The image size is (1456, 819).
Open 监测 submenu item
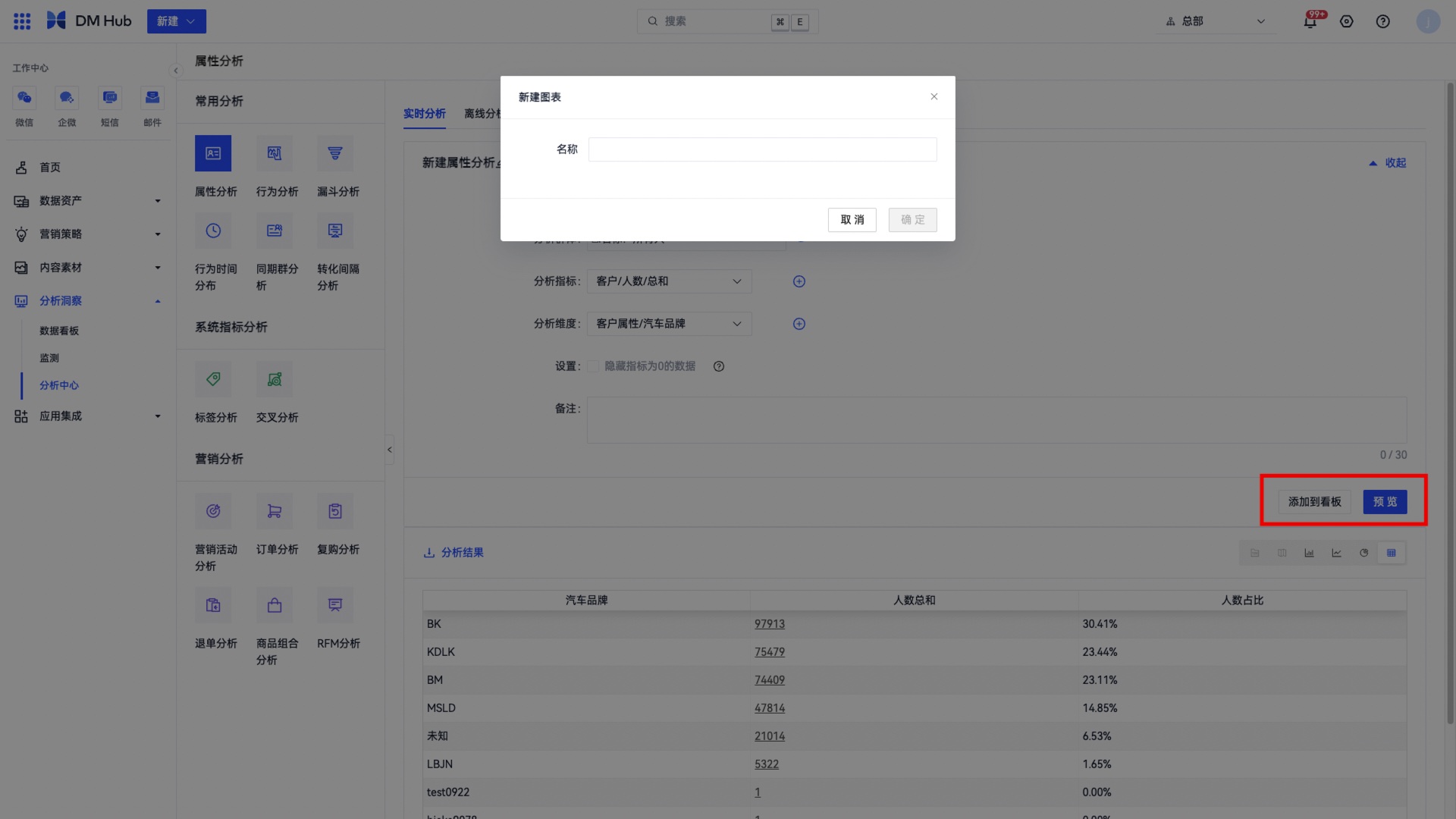click(49, 358)
